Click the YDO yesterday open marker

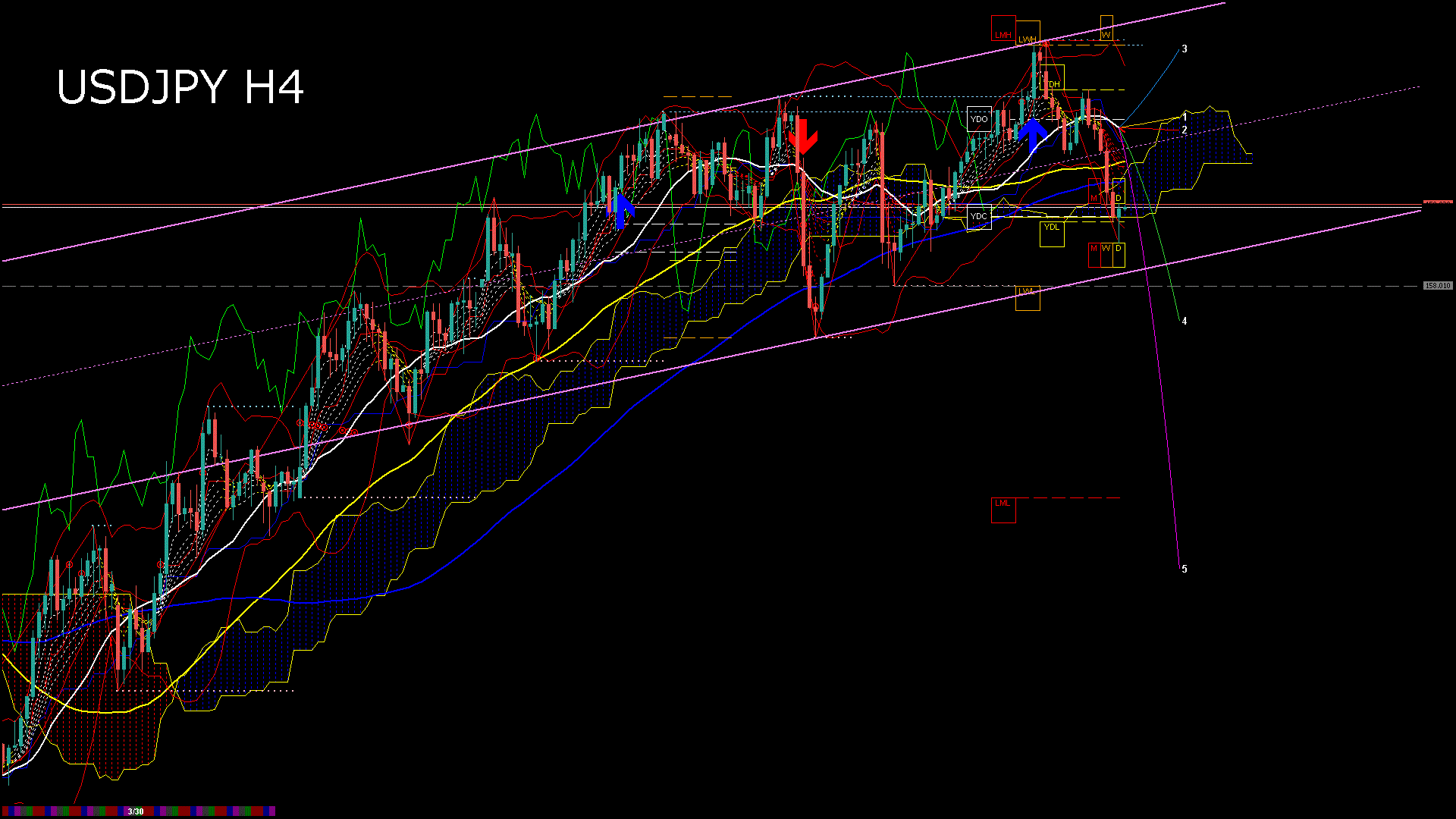979,118
